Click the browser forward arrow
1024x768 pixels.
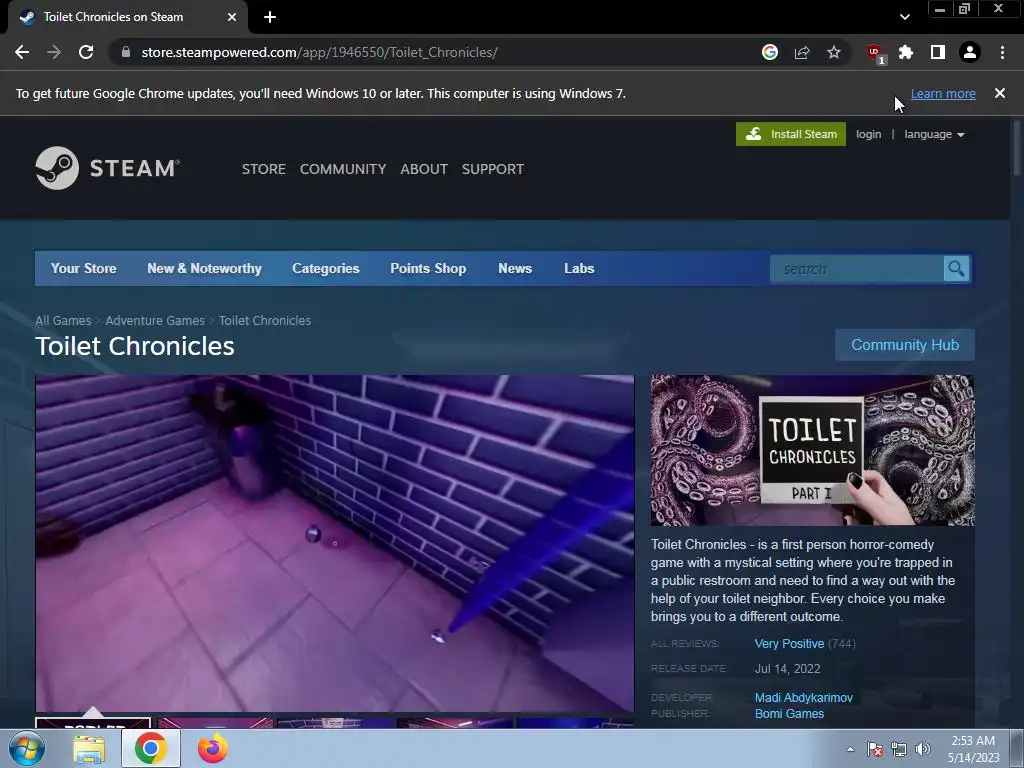click(54, 52)
